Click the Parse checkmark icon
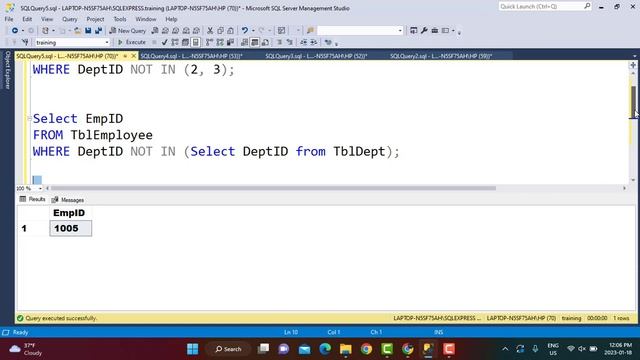 pyautogui.click(x=164, y=42)
